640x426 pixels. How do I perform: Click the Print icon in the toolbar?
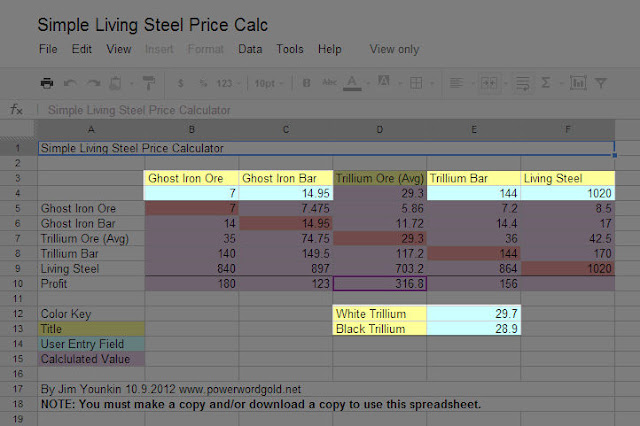point(46,83)
